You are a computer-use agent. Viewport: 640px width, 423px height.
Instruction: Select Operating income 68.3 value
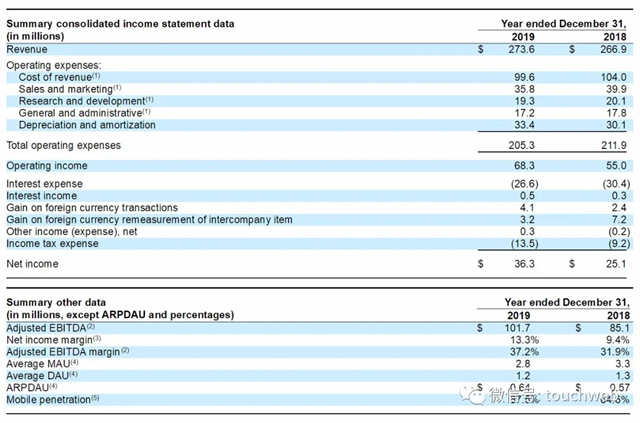tap(524, 166)
